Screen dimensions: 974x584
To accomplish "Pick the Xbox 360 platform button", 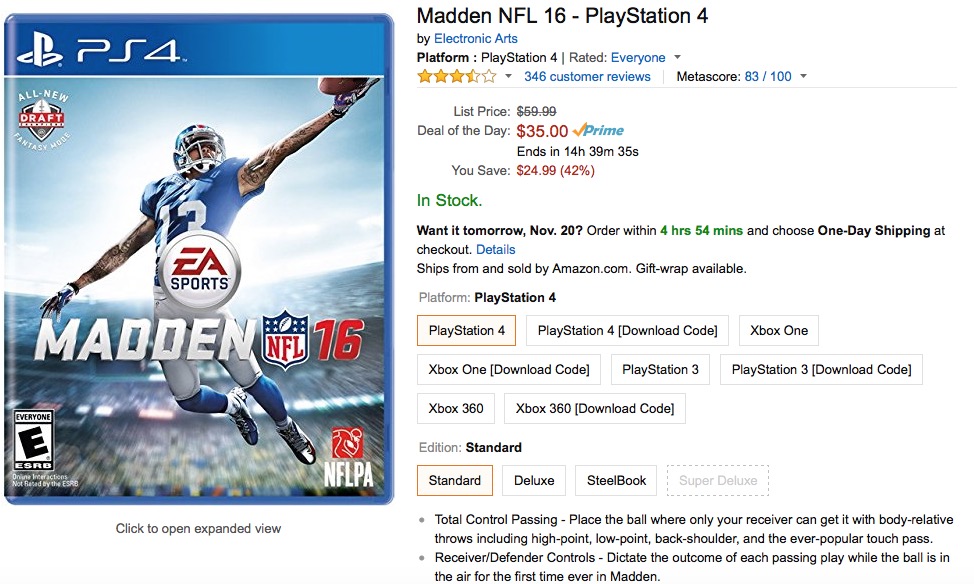I will [x=456, y=409].
